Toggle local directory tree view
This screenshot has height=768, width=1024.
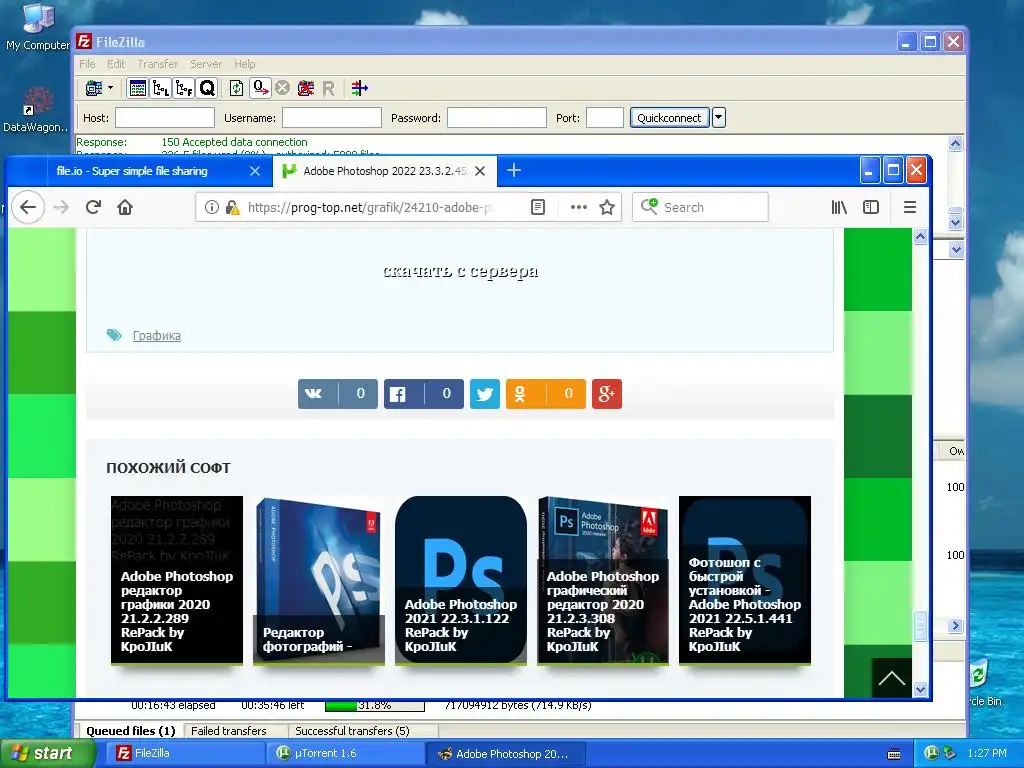point(161,88)
